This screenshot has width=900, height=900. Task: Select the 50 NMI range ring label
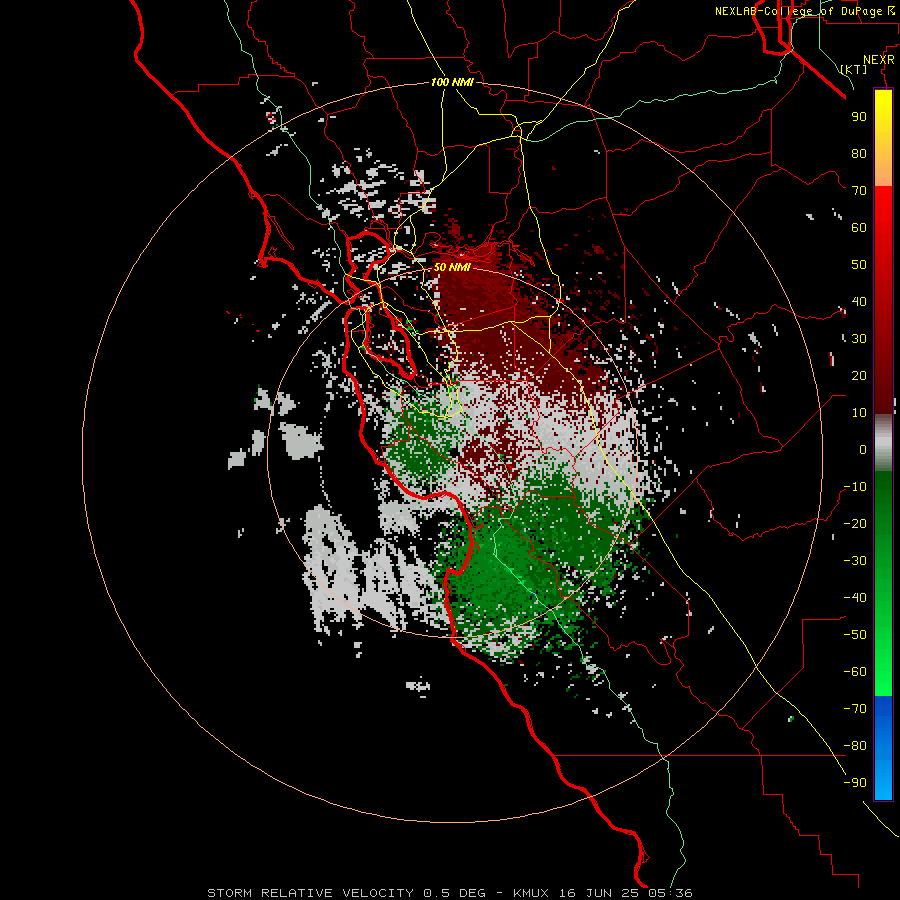click(x=452, y=267)
